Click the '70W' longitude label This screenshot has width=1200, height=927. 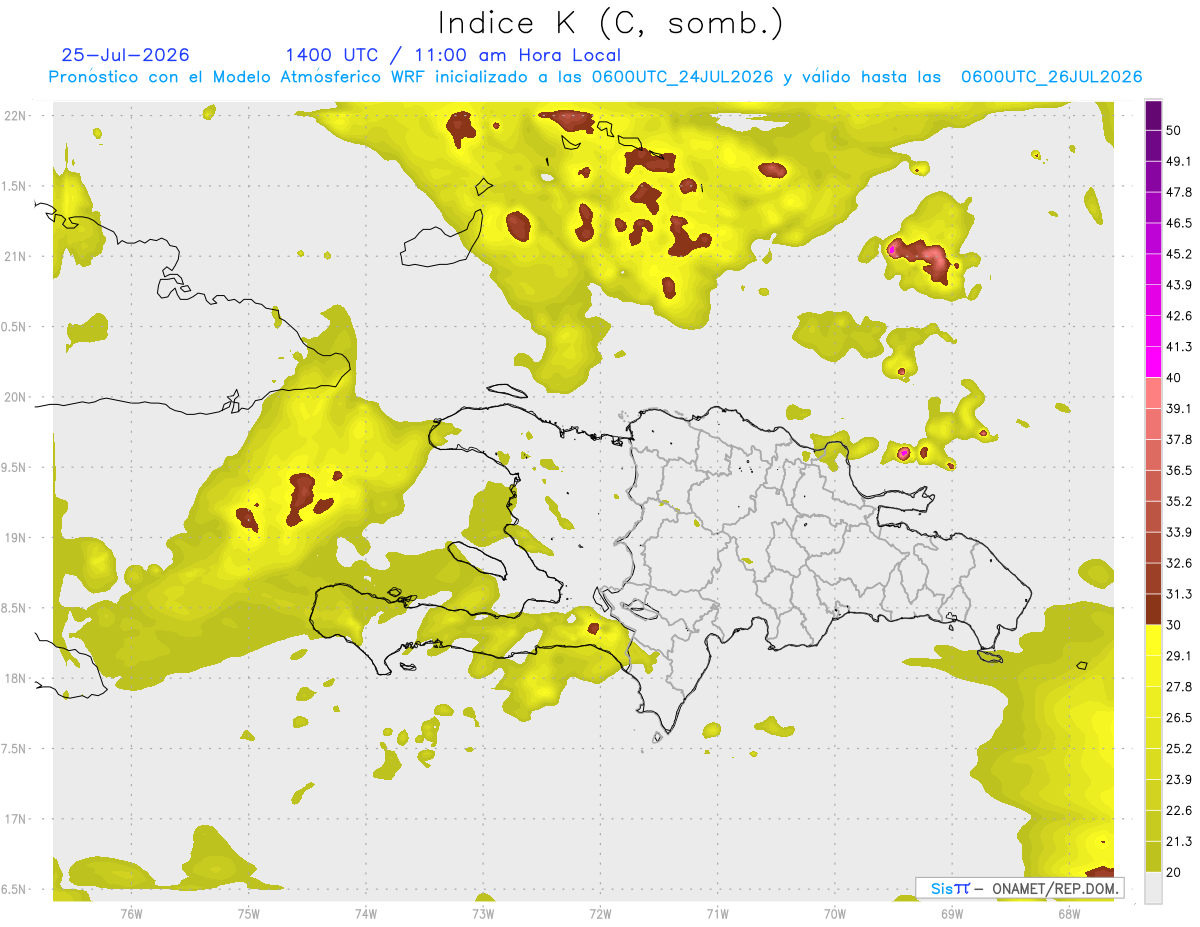(835, 913)
